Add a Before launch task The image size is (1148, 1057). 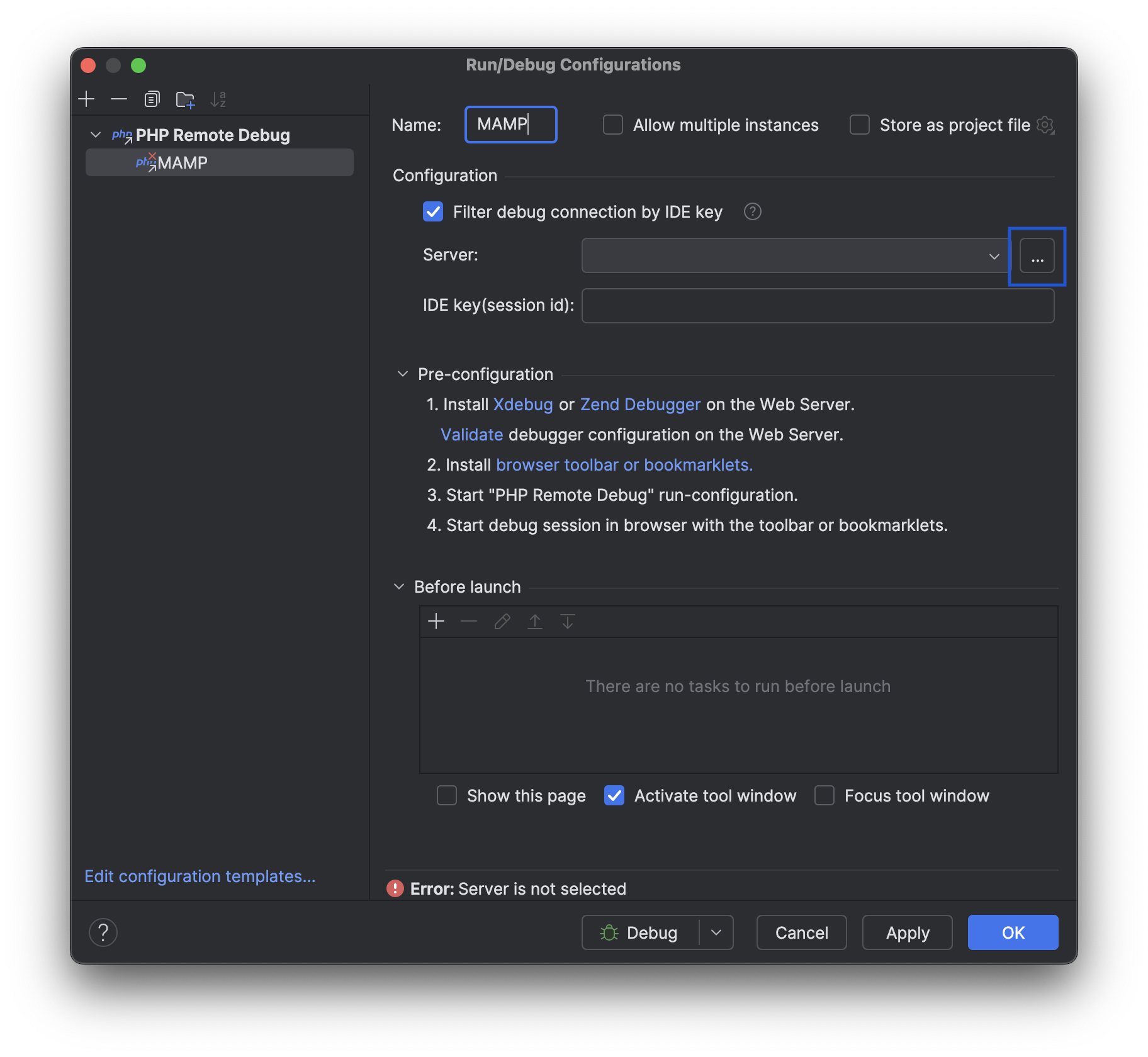tap(436, 621)
